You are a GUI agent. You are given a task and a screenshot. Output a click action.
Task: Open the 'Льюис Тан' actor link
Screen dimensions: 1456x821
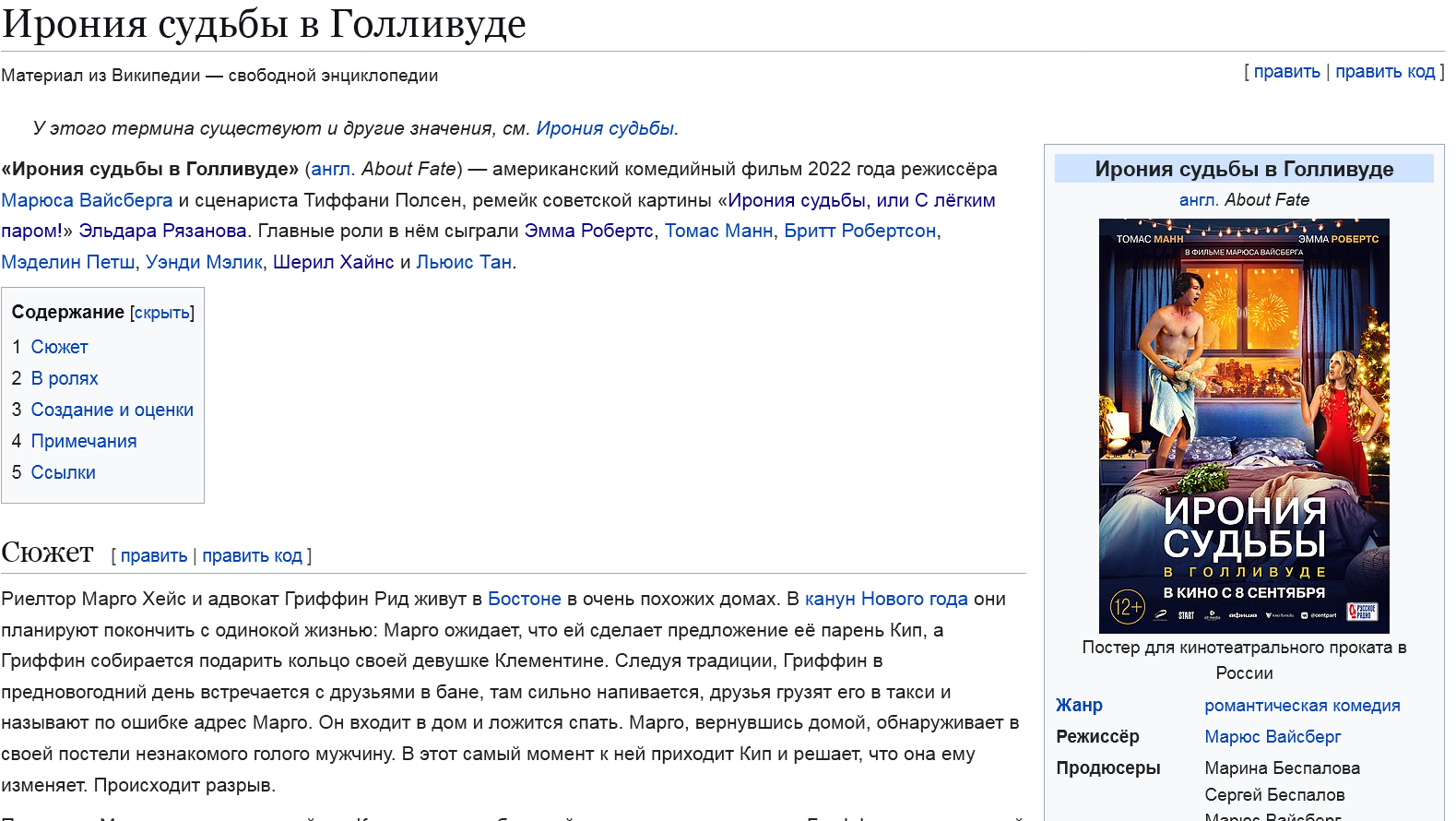[x=464, y=262]
